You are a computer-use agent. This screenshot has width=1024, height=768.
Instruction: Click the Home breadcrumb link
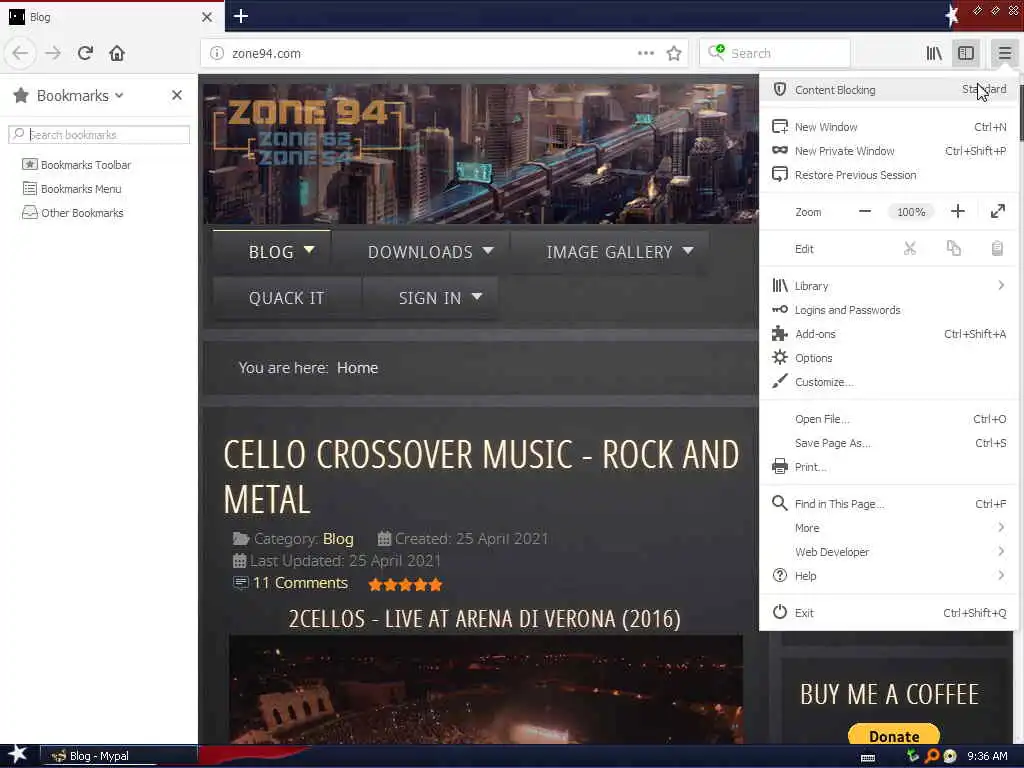[x=357, y=368]
